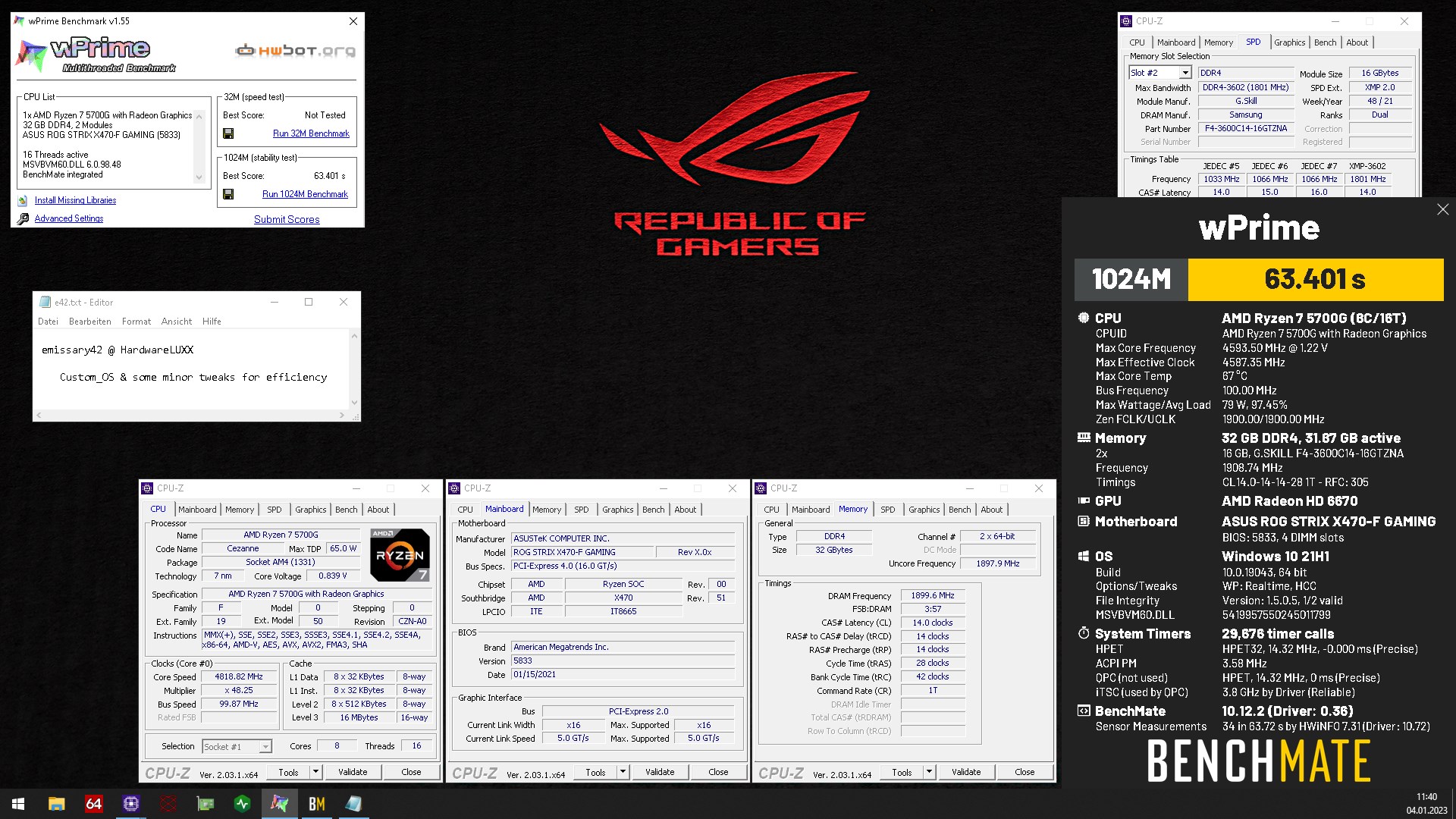
Task: Open the Datei menu in Notepad
Action: 48,322
